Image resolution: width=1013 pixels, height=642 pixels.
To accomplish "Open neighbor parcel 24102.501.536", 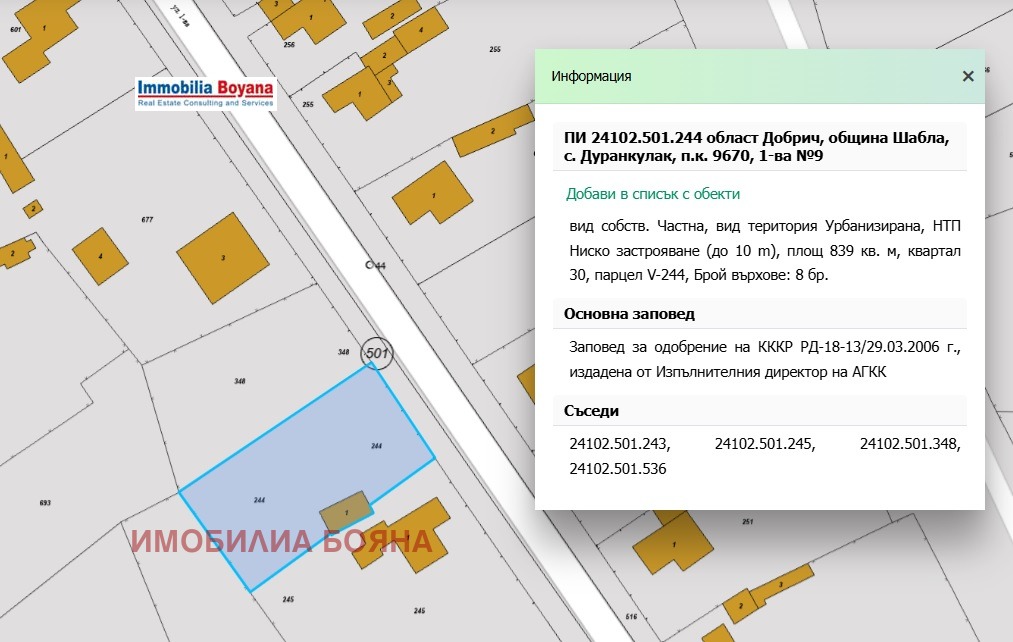I will (617, 468).
